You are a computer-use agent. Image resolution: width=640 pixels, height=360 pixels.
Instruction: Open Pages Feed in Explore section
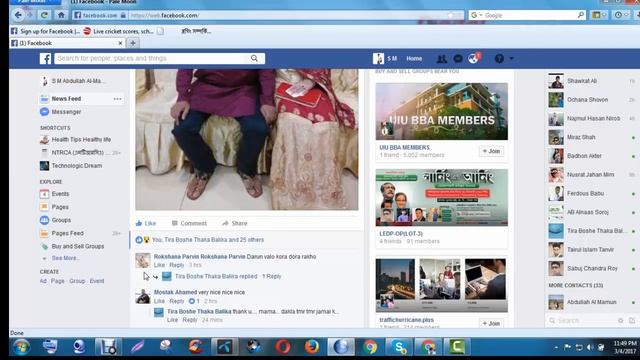(x=62, y=233)
